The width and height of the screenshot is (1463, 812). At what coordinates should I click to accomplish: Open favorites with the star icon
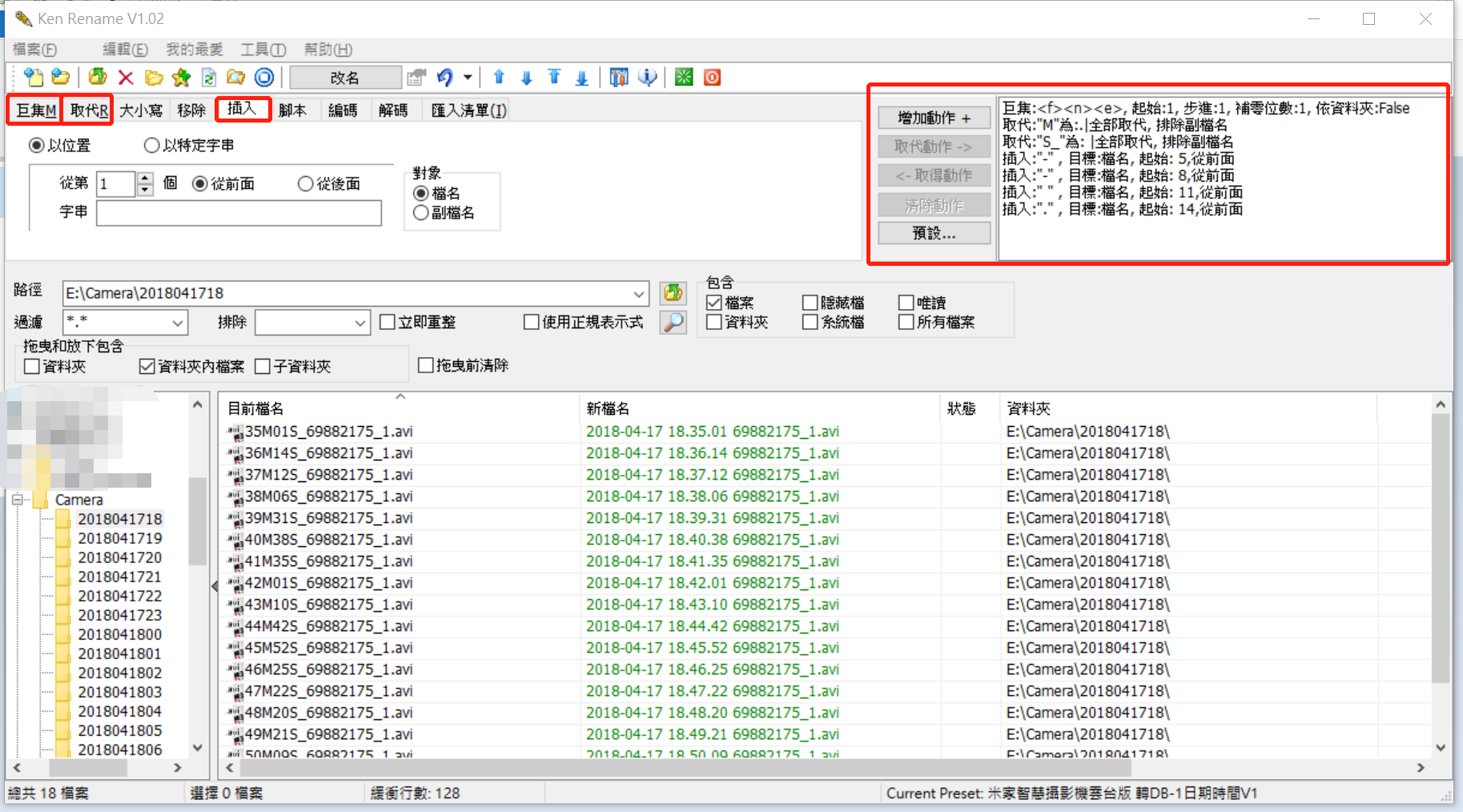point(182,77)
